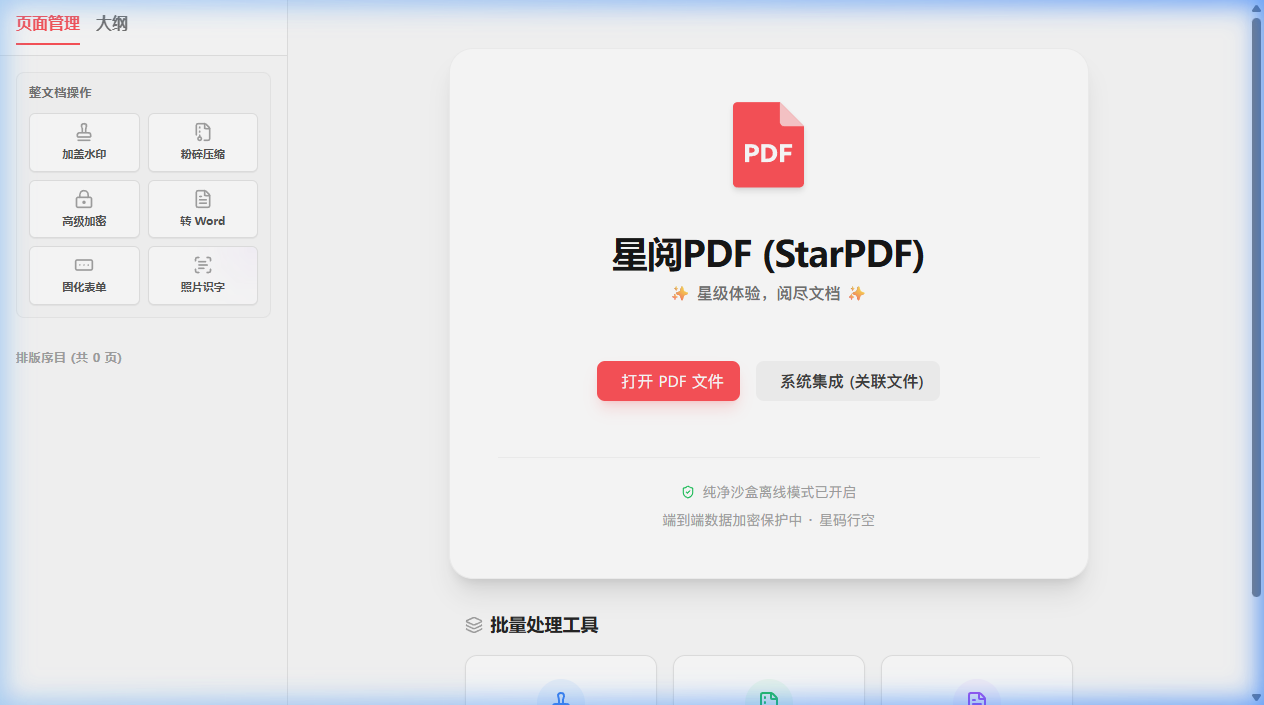Click the green compress batch tool icon
This screenshot has height=705, width=1264.
tap(769, 698)
